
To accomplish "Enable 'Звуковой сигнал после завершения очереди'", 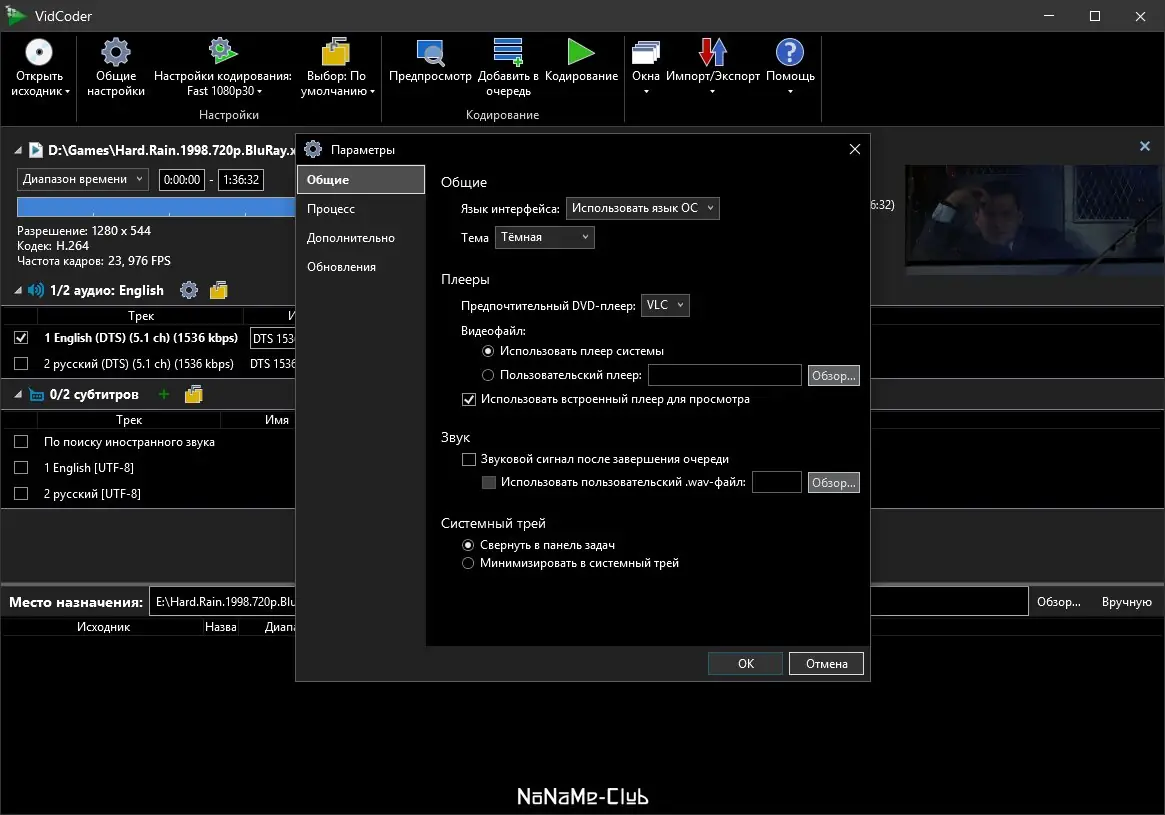I will [469, 460].
